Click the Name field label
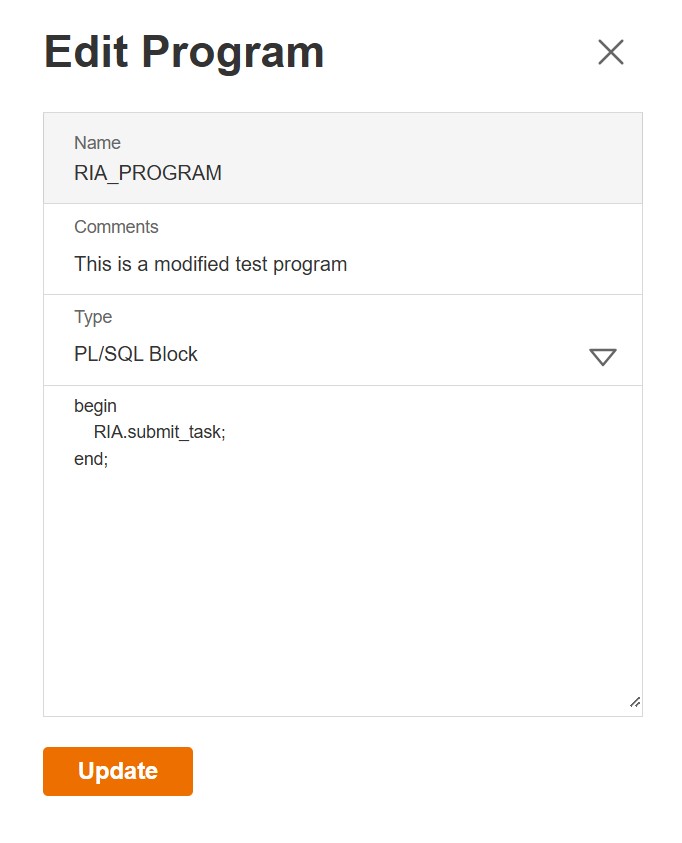Image resolution: width=682 pixels, height=843 pixels. coord(97,143)
